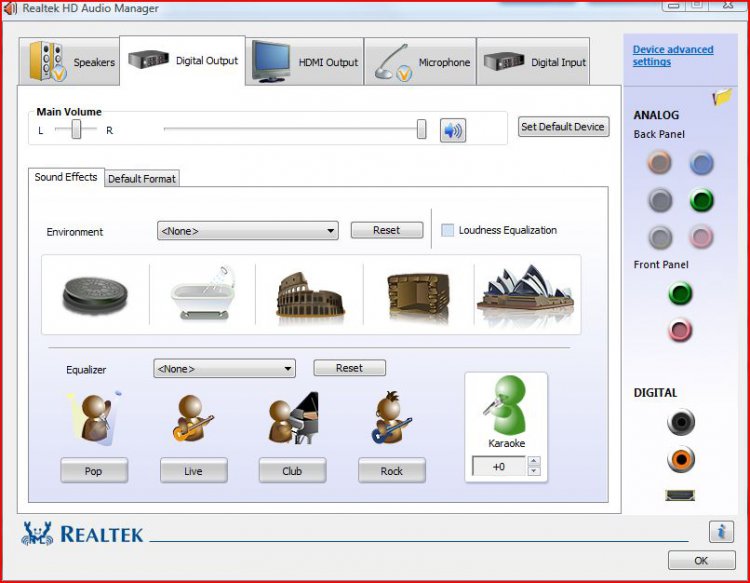
Task: Click the light gray back panel jack
Action: [x=660, y=237]
